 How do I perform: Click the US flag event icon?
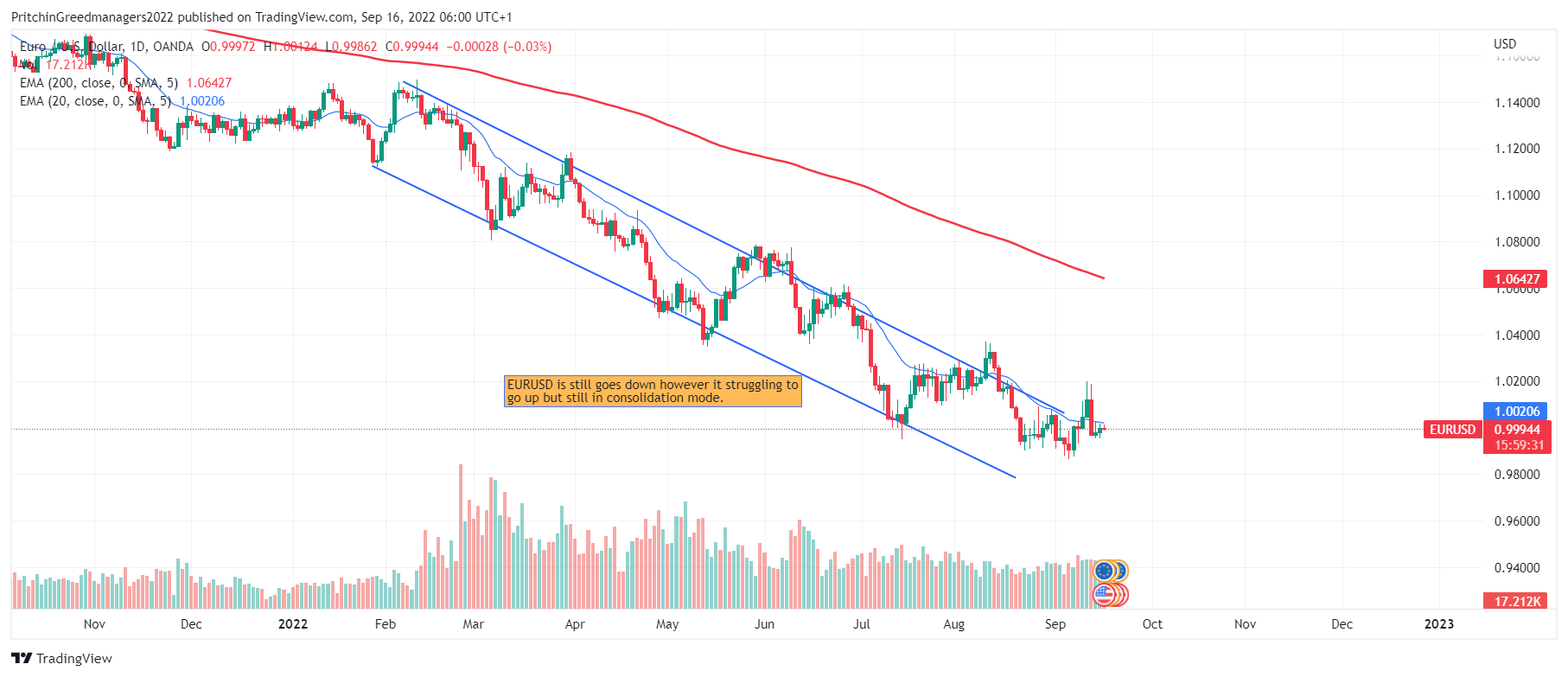coord(1104,595)
